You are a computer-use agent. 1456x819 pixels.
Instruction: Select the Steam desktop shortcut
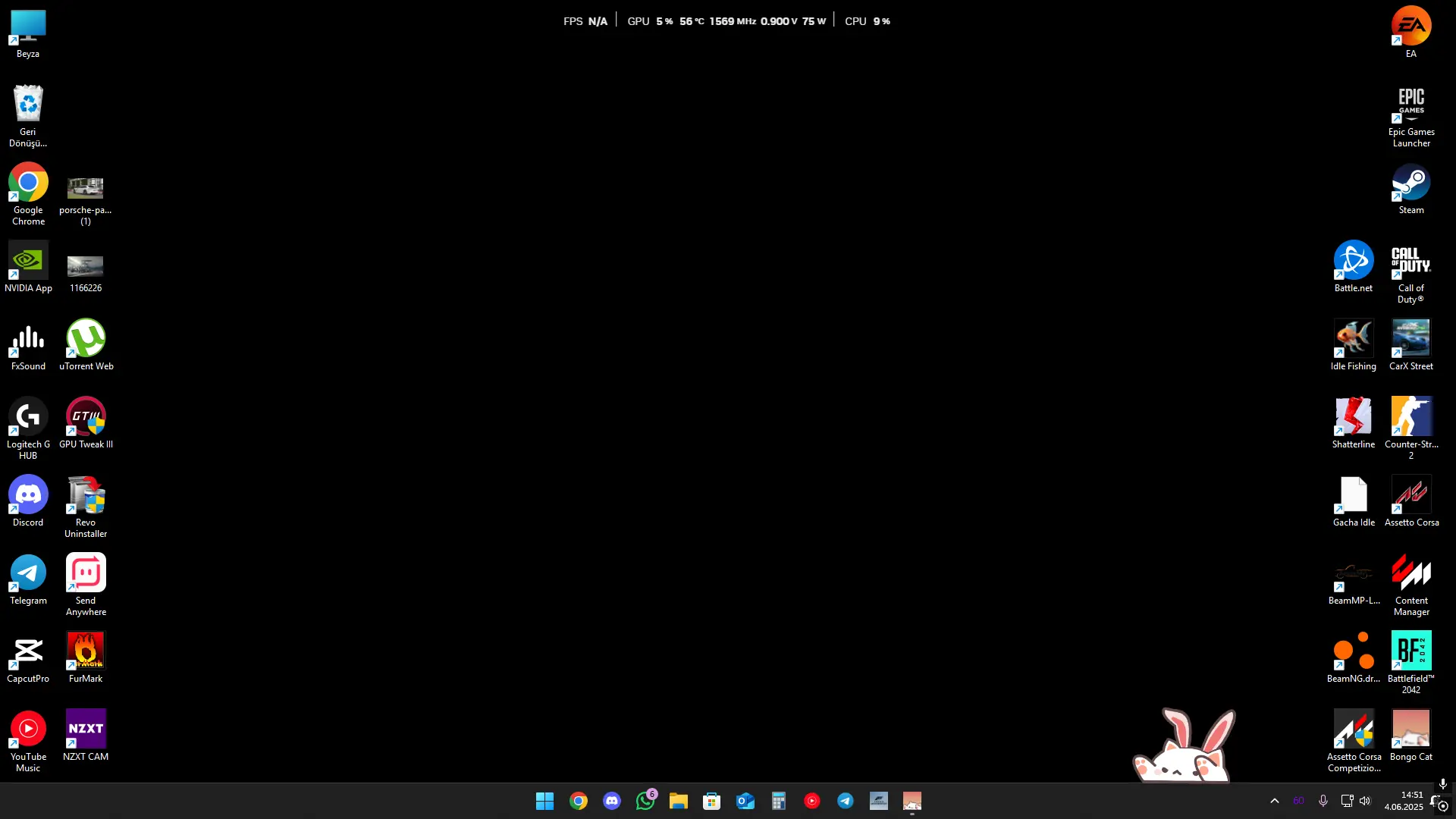(1411, 190)
